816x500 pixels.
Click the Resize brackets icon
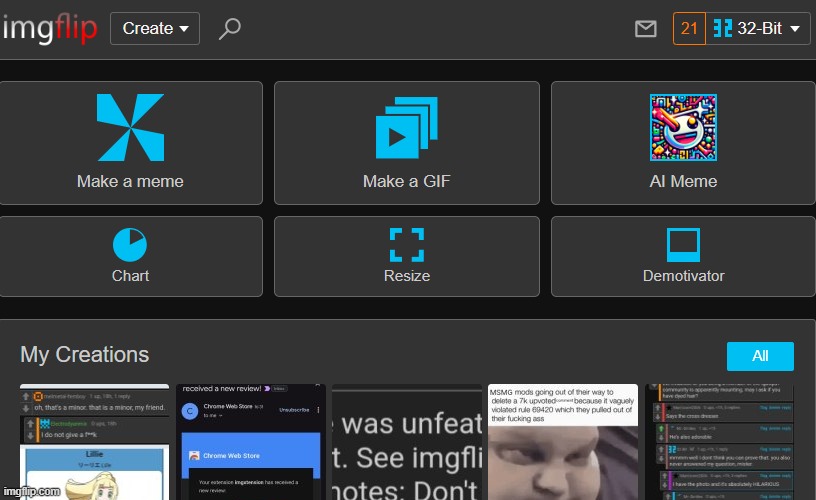(407, 245)
